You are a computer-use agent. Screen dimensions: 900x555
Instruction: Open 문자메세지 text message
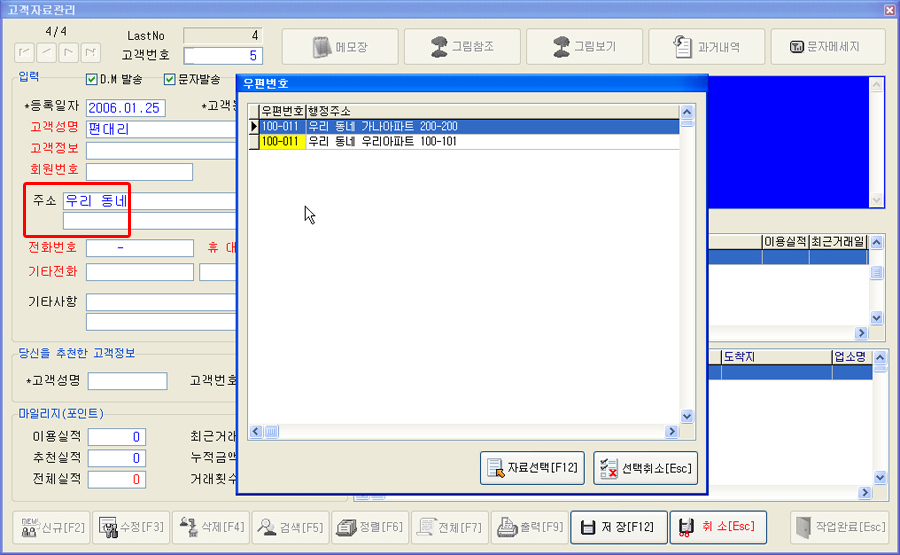(828, 46)
